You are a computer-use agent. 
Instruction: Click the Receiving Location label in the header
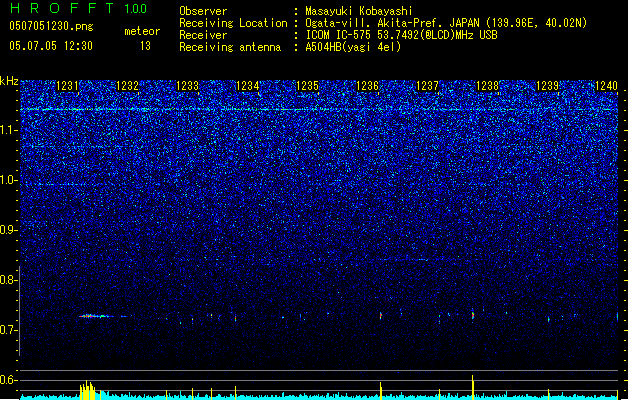pyautogui.click(x=233, y=23)
